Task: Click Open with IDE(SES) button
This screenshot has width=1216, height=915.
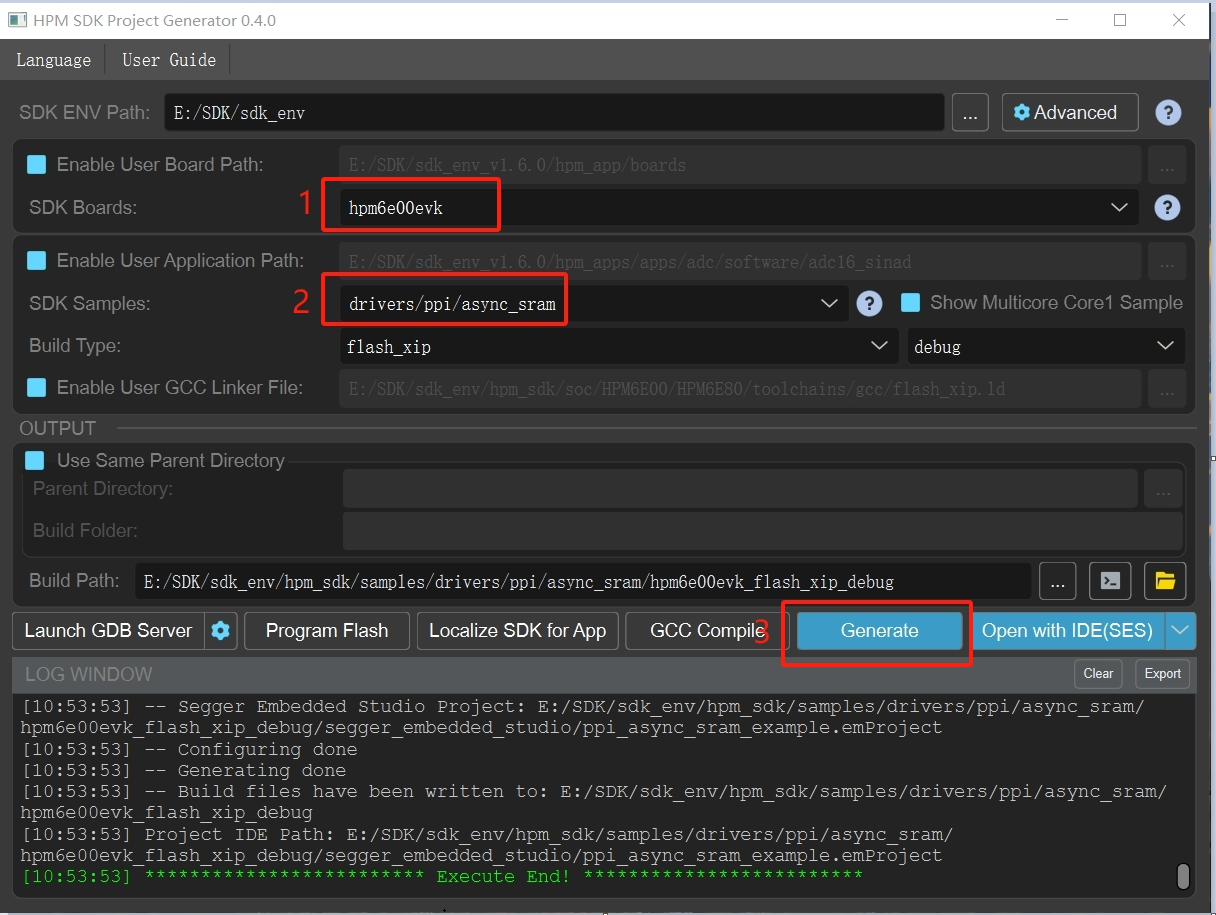Action: [1067, 631]
